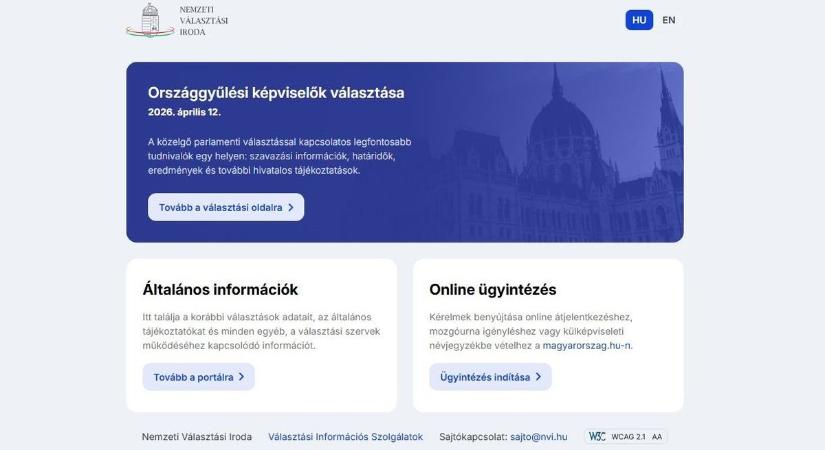Open Tovább a portálra button
Image resolution: width=825 pixels, height=450 pixels.
[x=198, y=377]
